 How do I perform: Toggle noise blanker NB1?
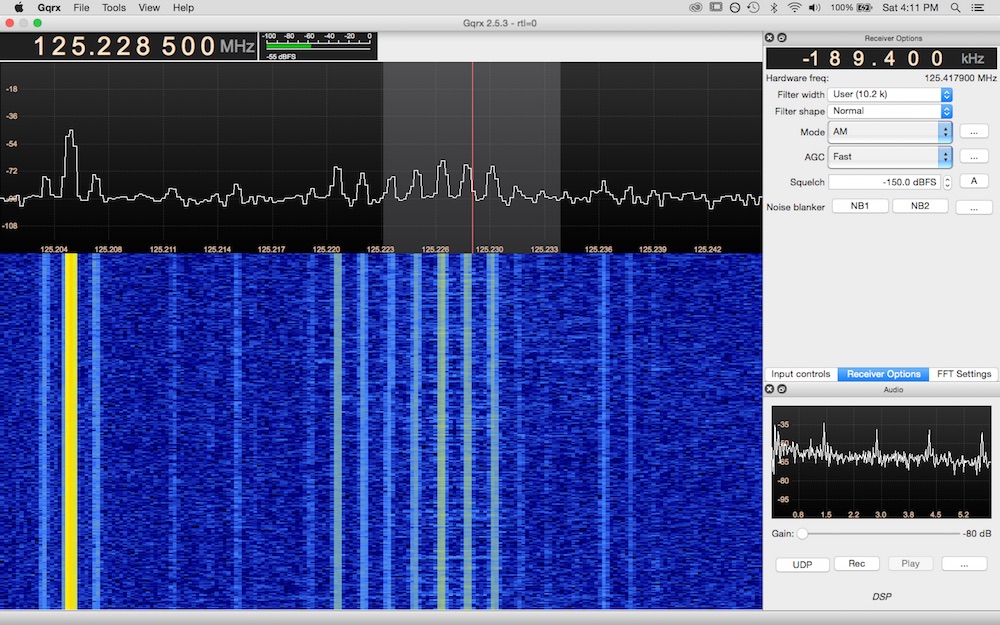click(x=860, y=206)
